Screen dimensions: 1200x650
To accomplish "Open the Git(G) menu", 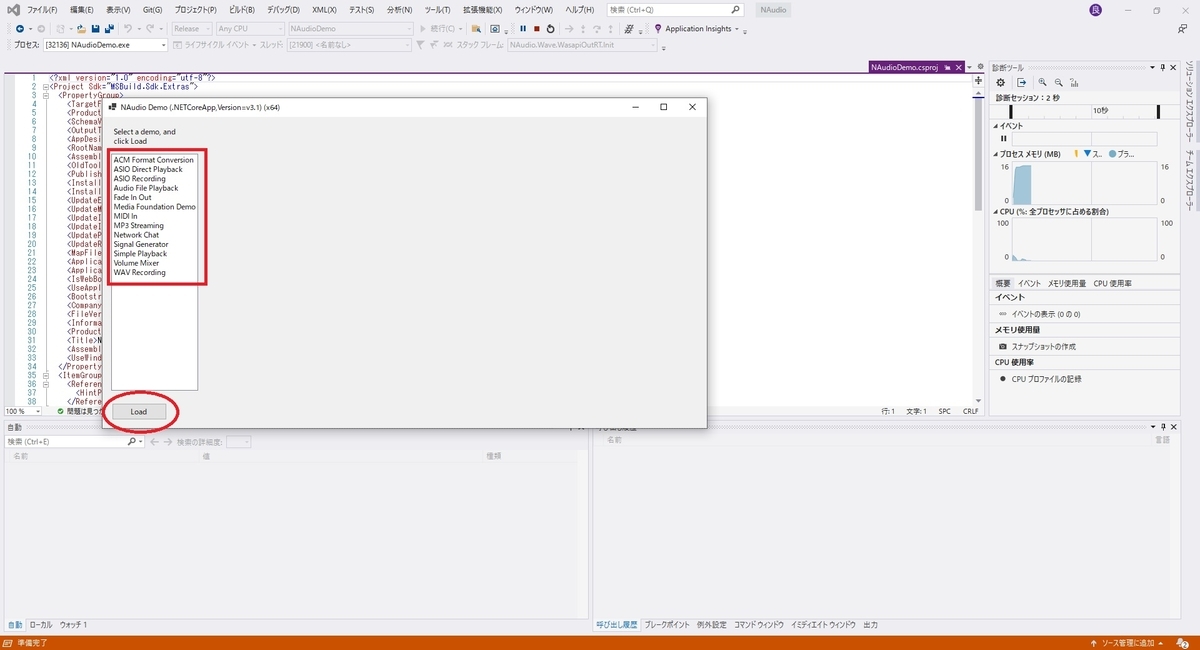I will pos(152,9).
